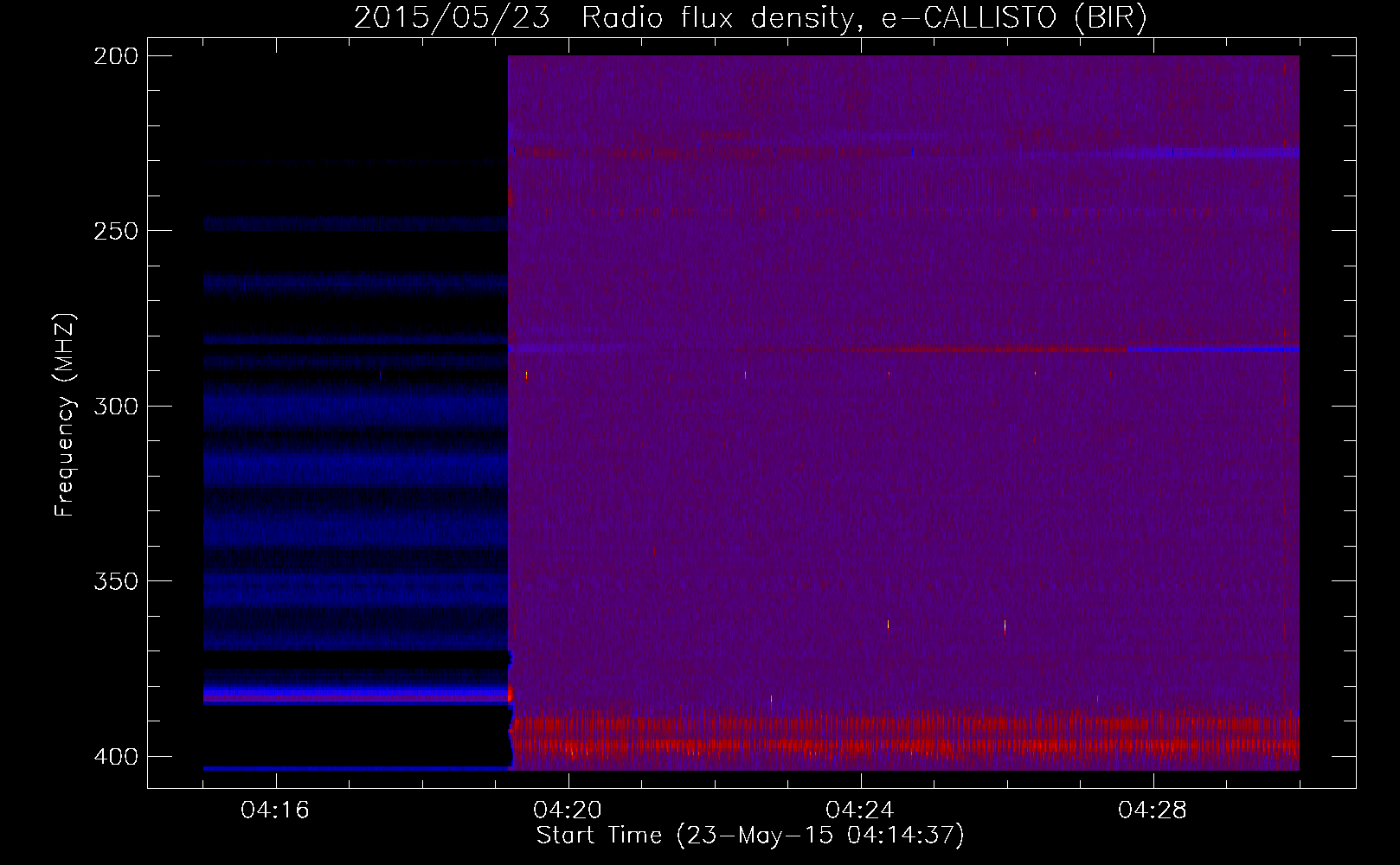Select the 350 frequency tick label
1400x865 pixels.
116,581
